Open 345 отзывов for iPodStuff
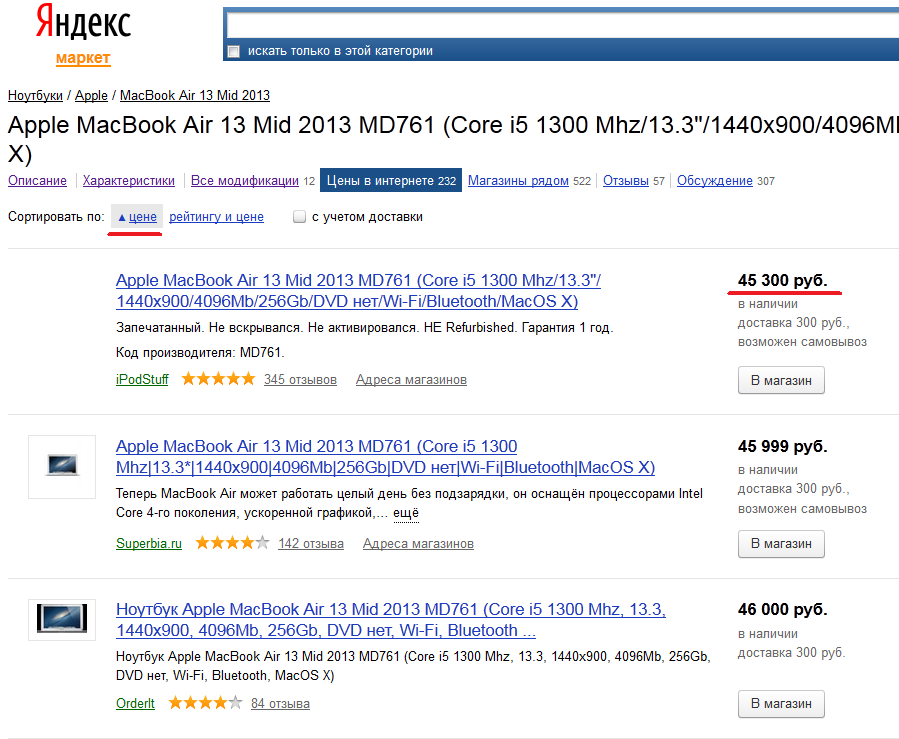This screenshot has width=899, height=739. pyautogui.click(x=300, y=380)
